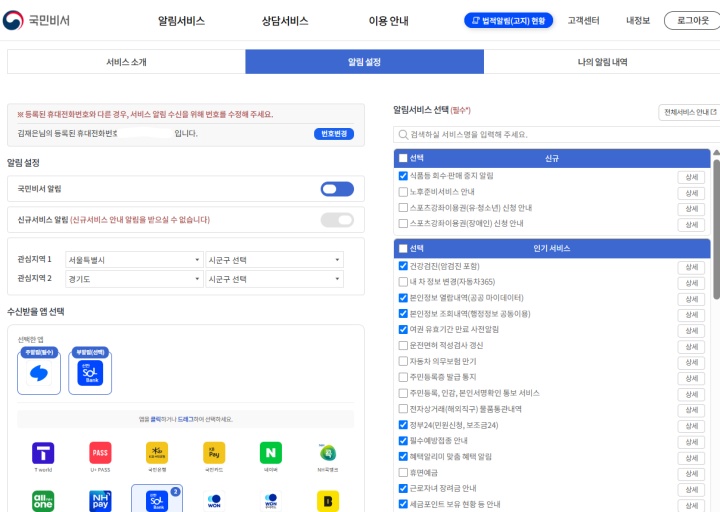Screen dimensions: 720x512
Task: Check 자동차 의무보험 만기
Action: (403, 361)
